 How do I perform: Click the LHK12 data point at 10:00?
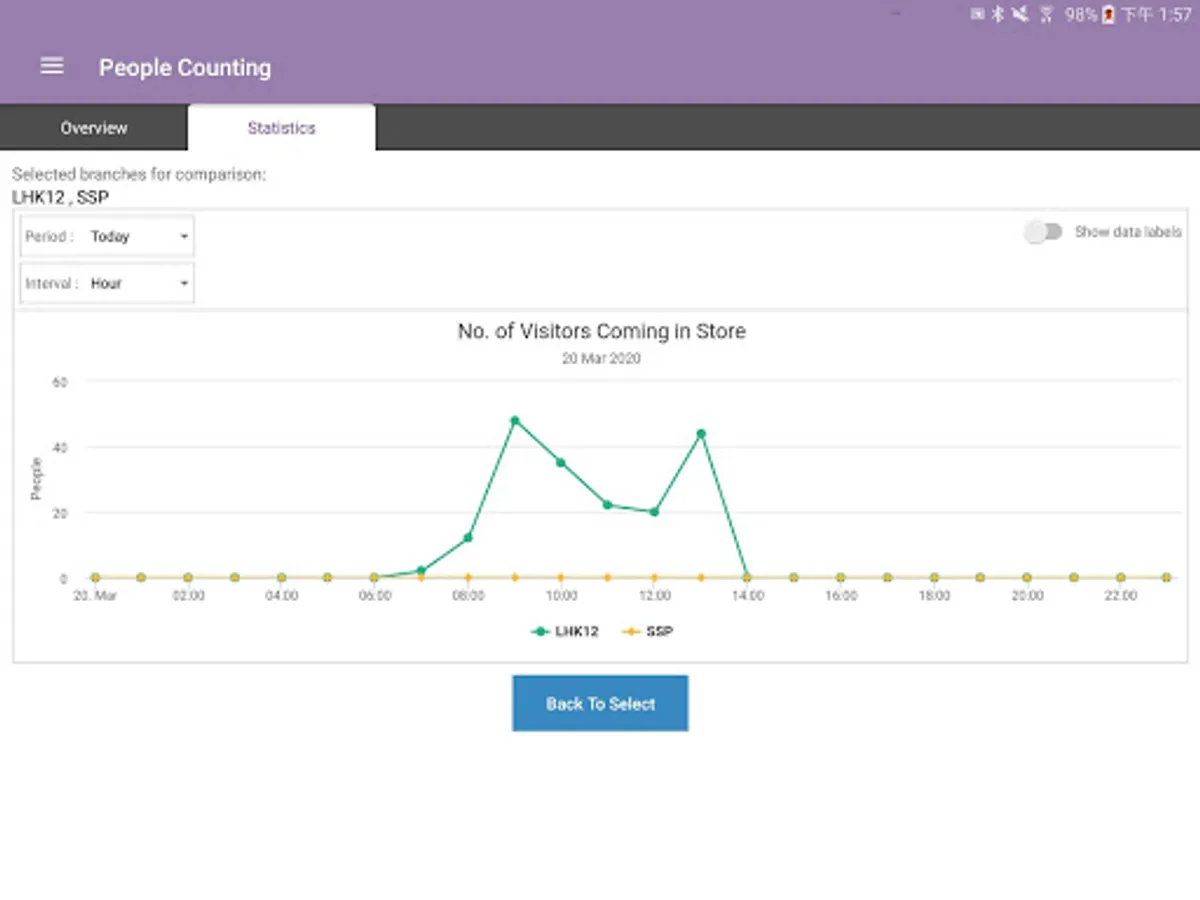coord(561,462)
